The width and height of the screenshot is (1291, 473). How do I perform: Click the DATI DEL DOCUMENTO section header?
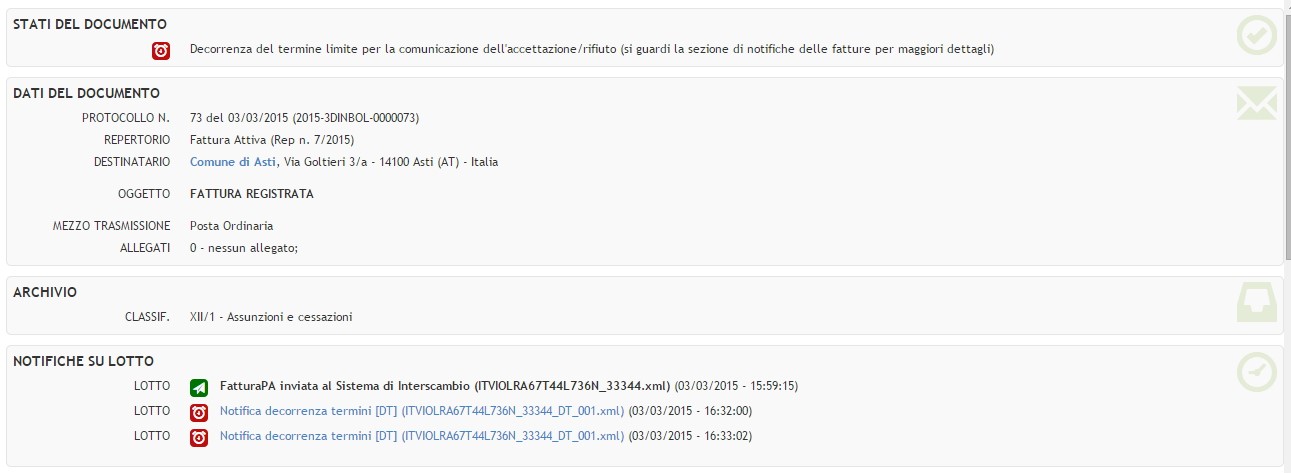(86, 93)
